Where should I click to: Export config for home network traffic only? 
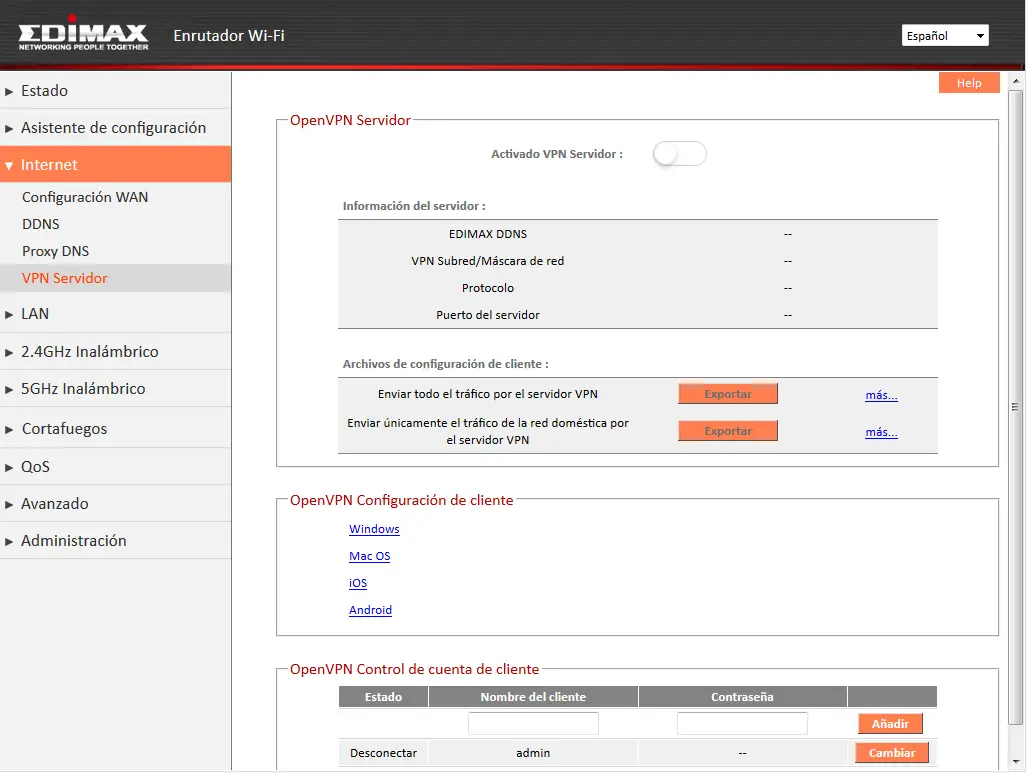point(727,431)
